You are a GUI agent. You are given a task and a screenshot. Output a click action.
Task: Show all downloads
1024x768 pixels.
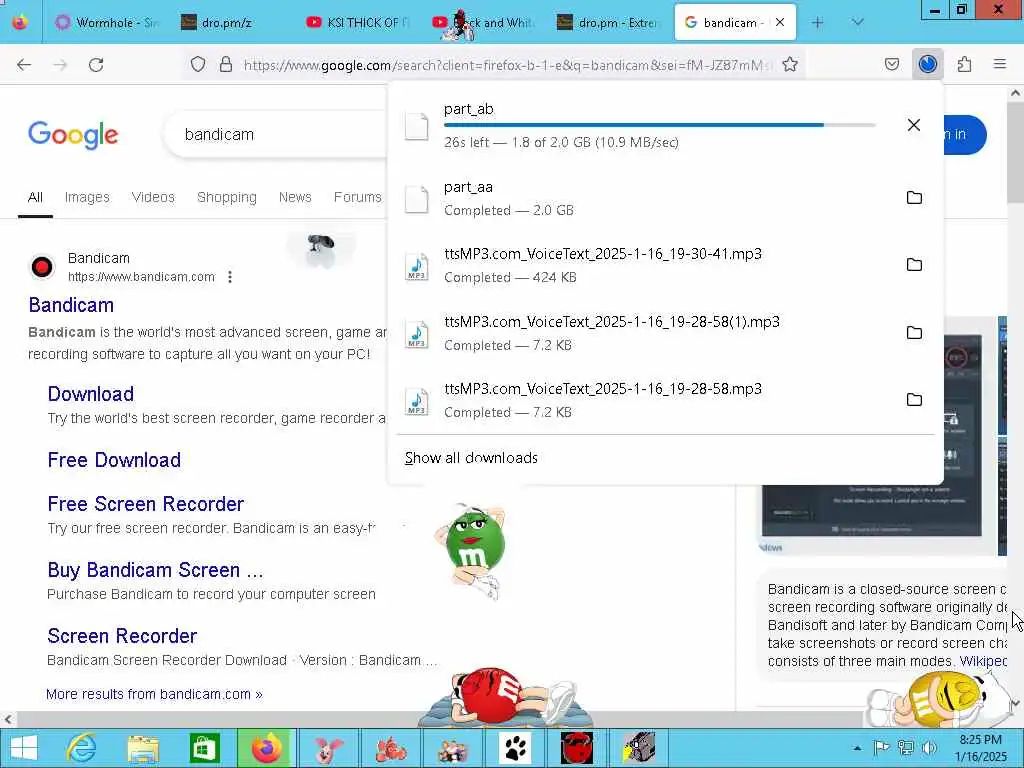pos(471,458)
